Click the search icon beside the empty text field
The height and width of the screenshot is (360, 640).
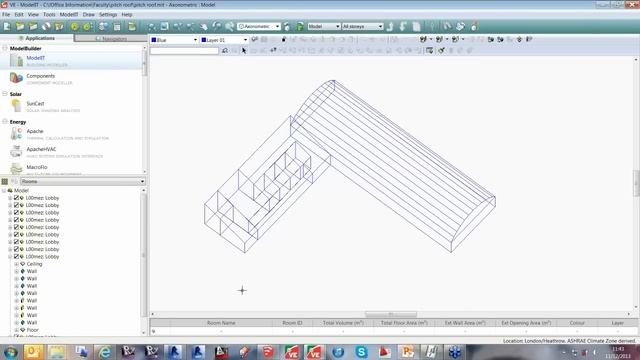click(224, 51)
